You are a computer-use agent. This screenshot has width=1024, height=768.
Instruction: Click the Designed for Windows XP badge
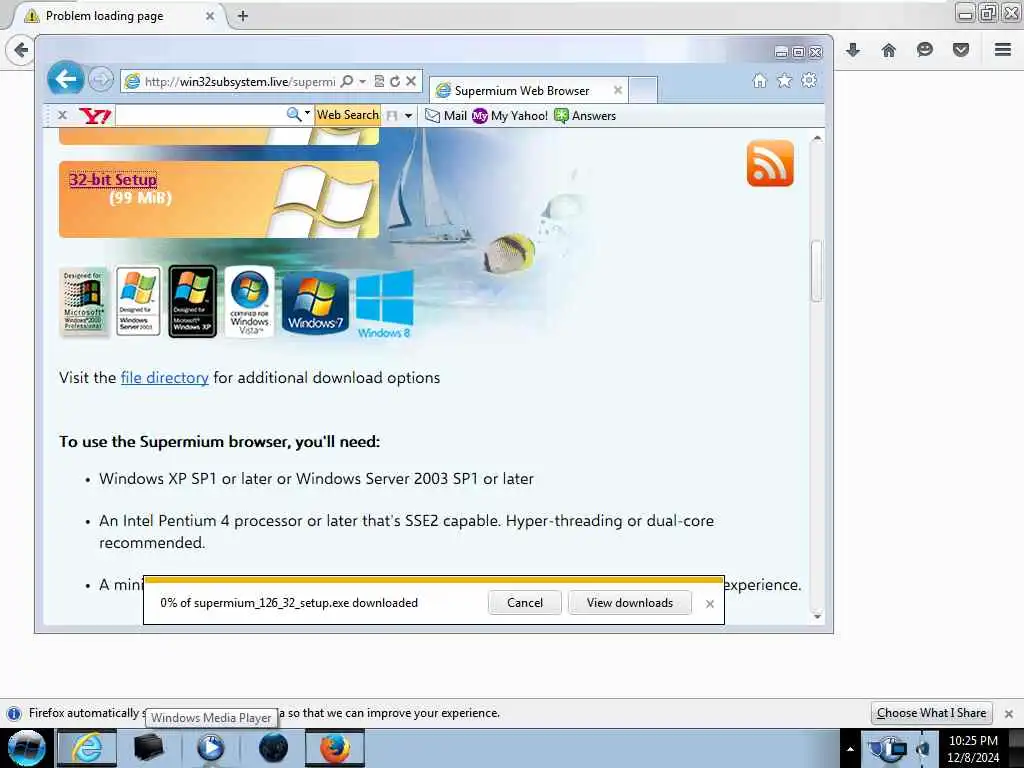point(192,301)
